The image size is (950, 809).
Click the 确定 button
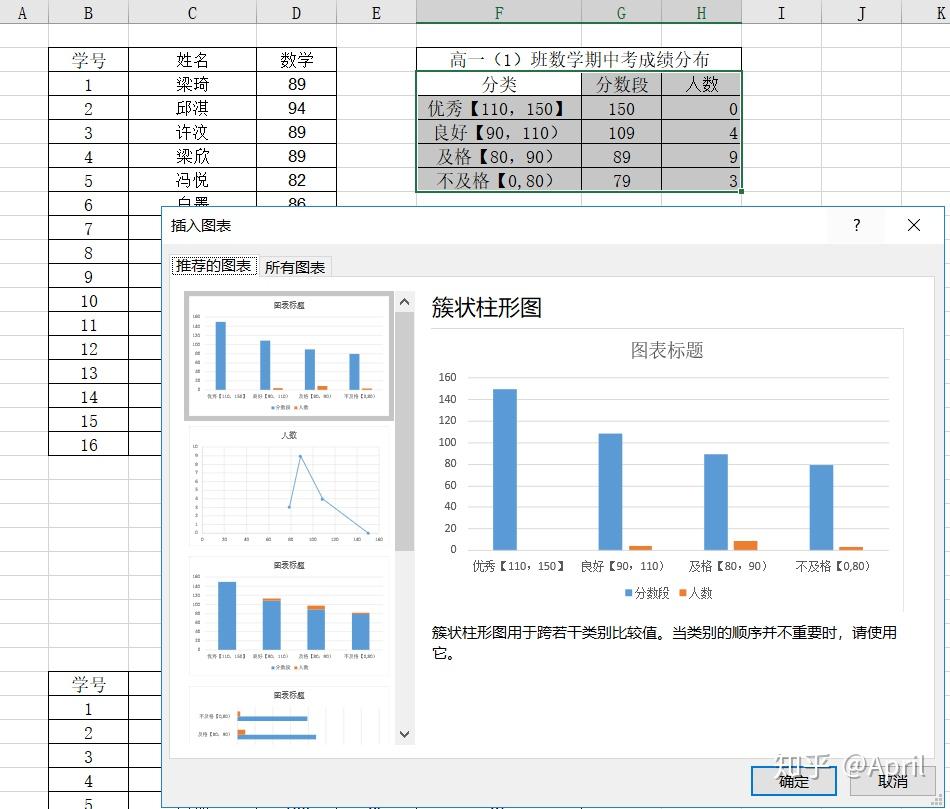(793, 781)
